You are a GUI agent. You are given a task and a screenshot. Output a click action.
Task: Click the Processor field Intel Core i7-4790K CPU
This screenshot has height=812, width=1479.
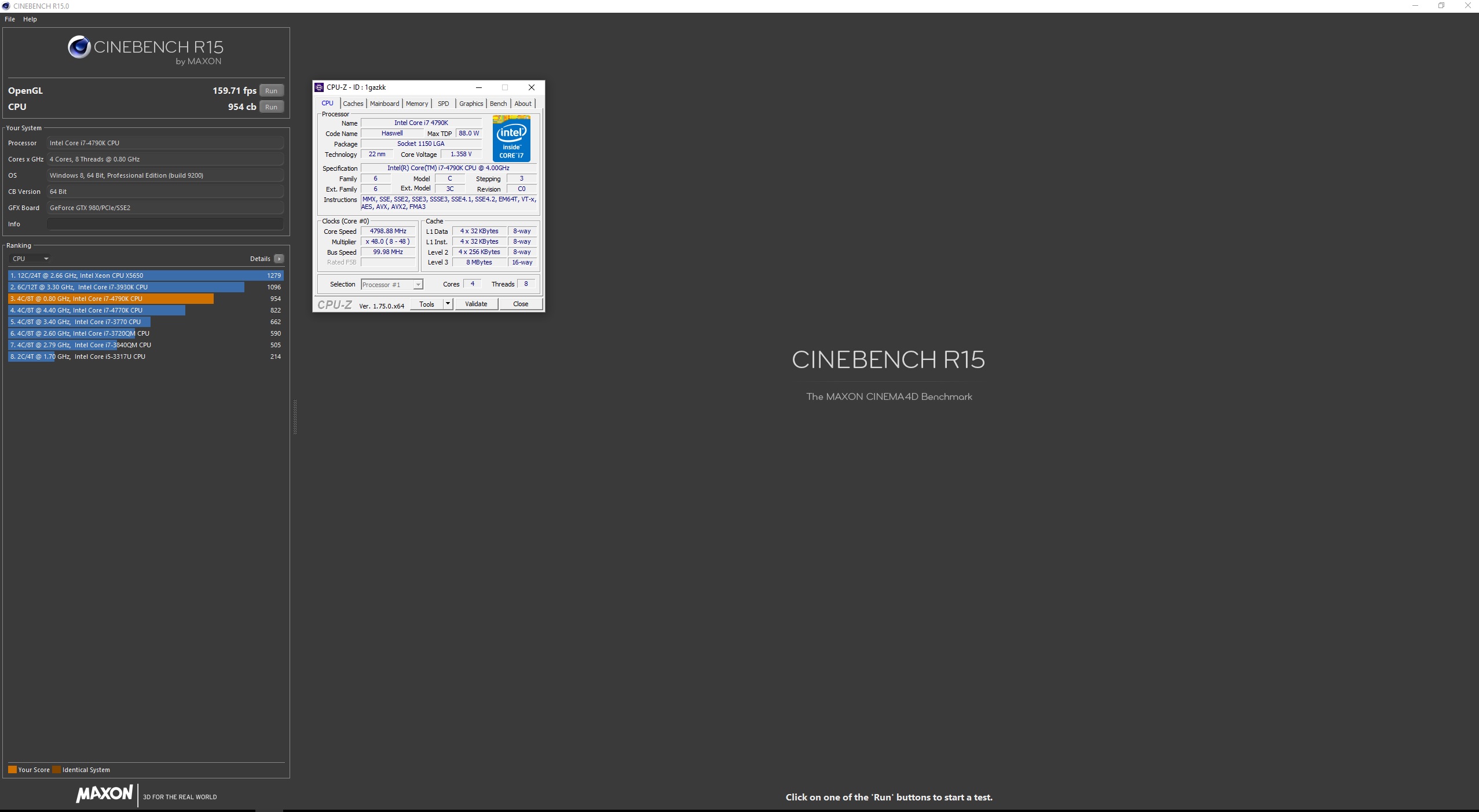click(165, 143)
